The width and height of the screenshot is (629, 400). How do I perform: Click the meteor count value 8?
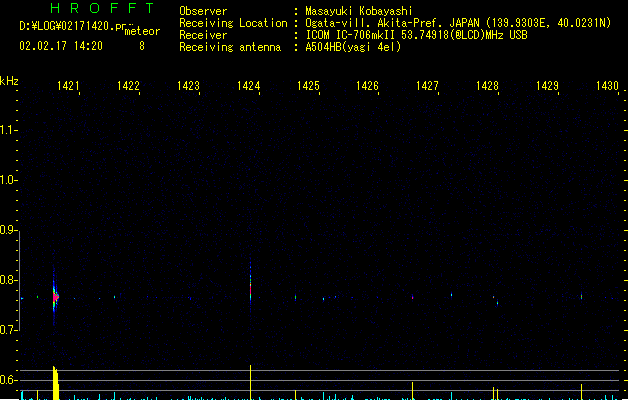coord(142,46)
